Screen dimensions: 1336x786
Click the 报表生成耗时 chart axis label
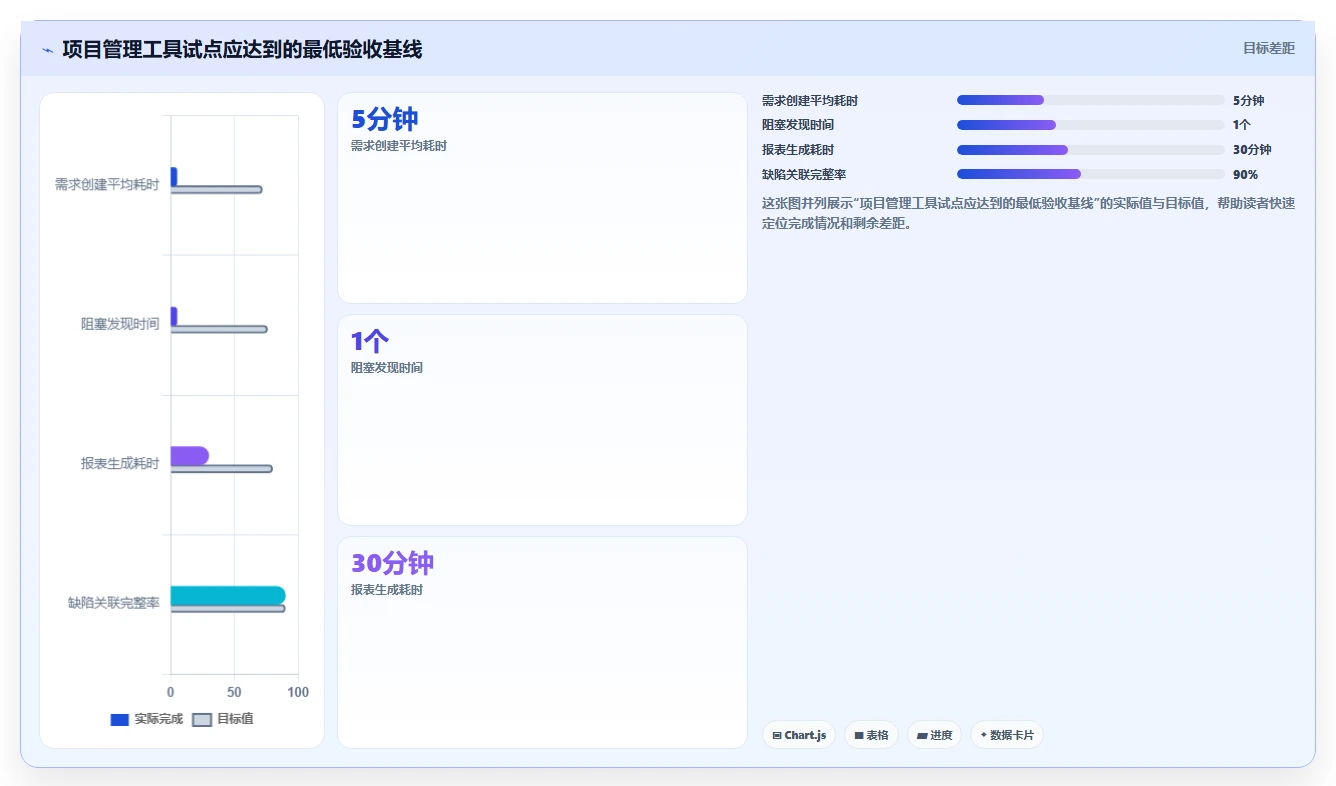[x=120, y=464]
